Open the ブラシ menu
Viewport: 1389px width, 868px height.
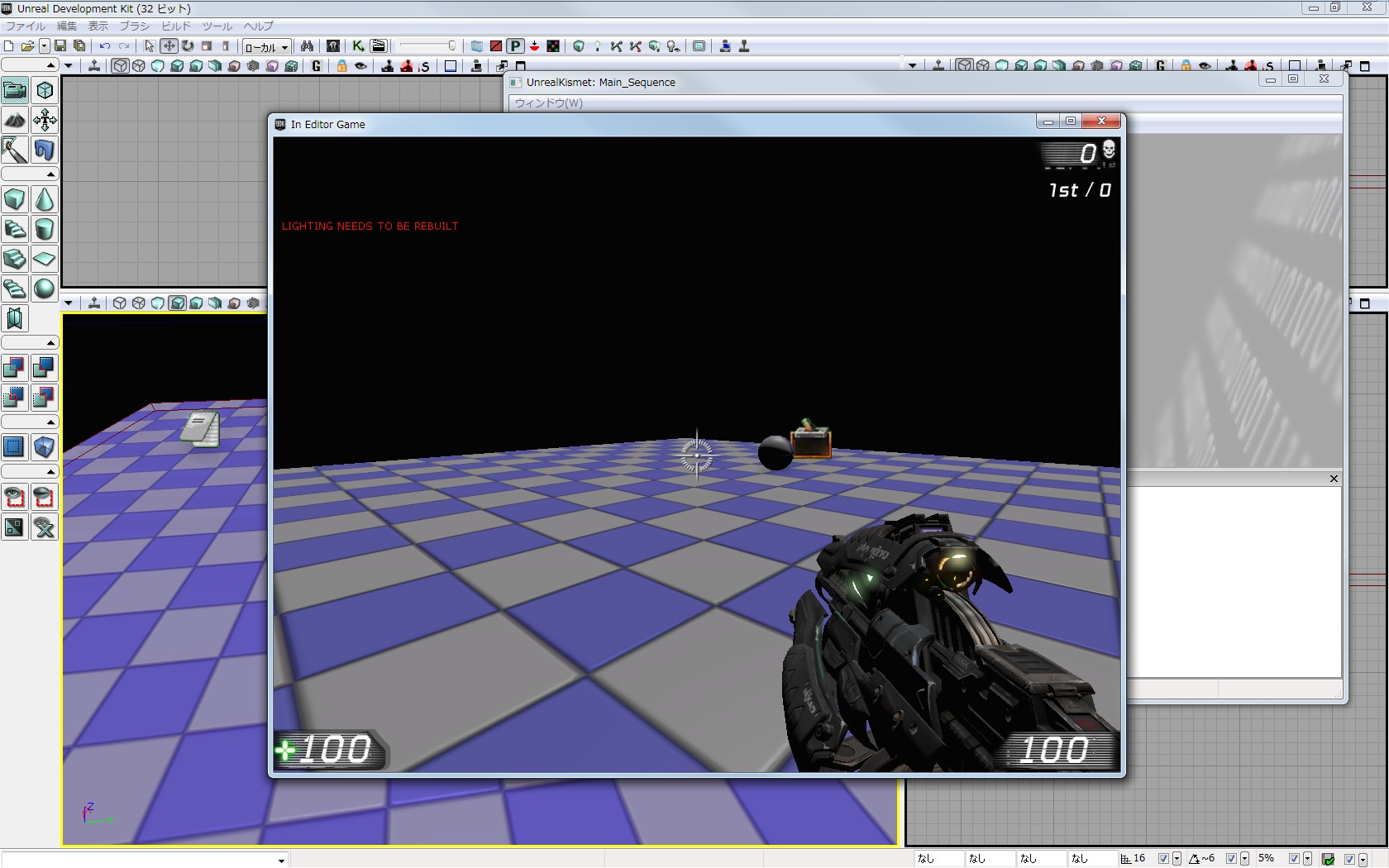click(135, 26)
